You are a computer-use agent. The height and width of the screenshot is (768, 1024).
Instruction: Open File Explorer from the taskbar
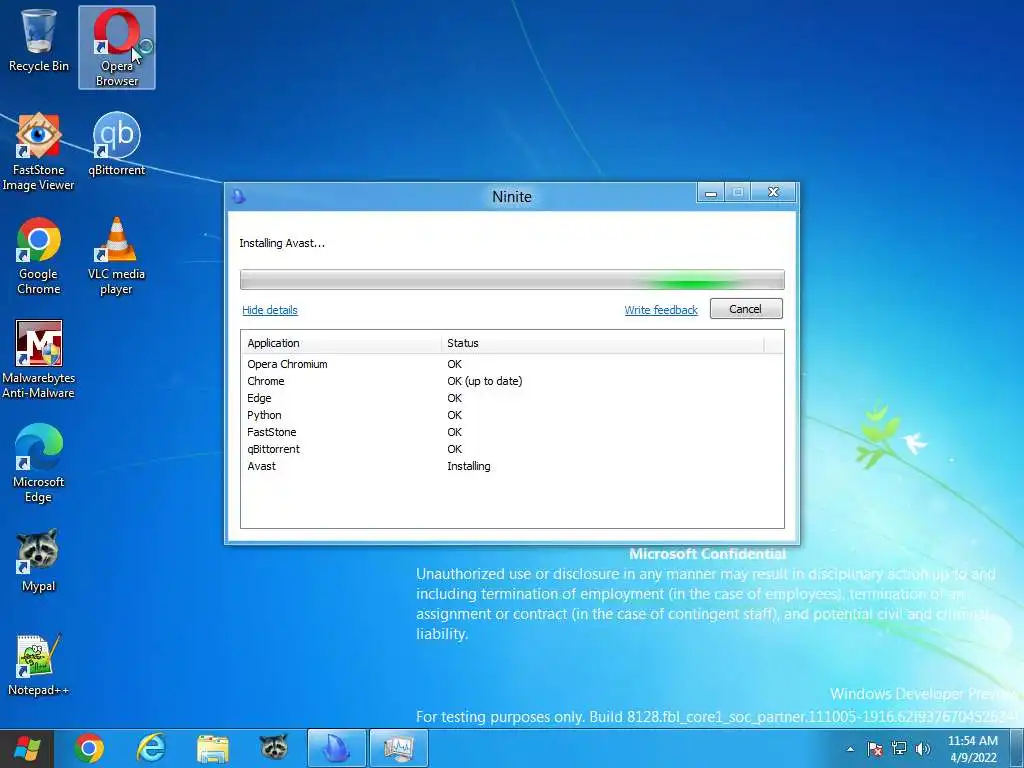point(213,748)
